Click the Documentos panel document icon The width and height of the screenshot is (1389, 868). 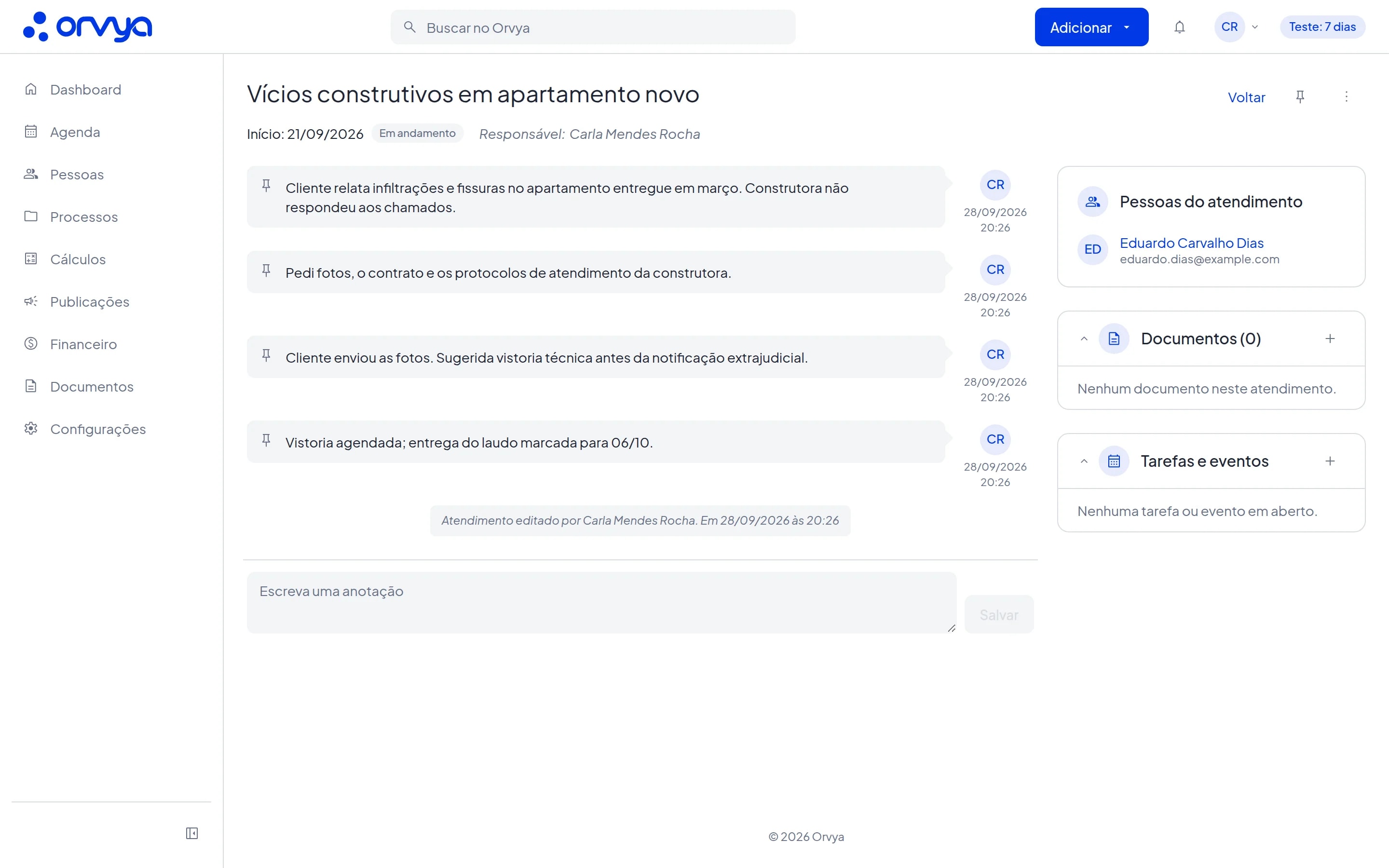(1114, 339)
